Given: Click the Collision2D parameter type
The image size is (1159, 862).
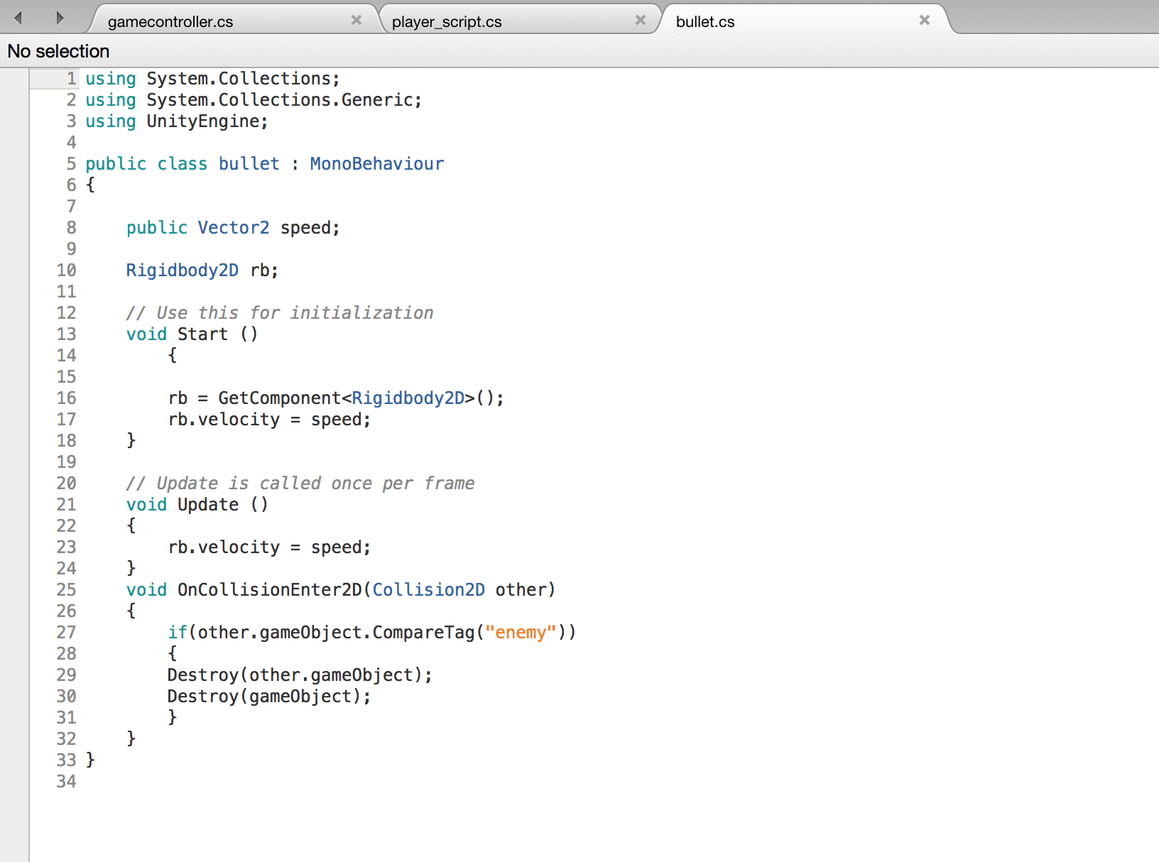Looking at the screenshot, I should pos(428,590).
